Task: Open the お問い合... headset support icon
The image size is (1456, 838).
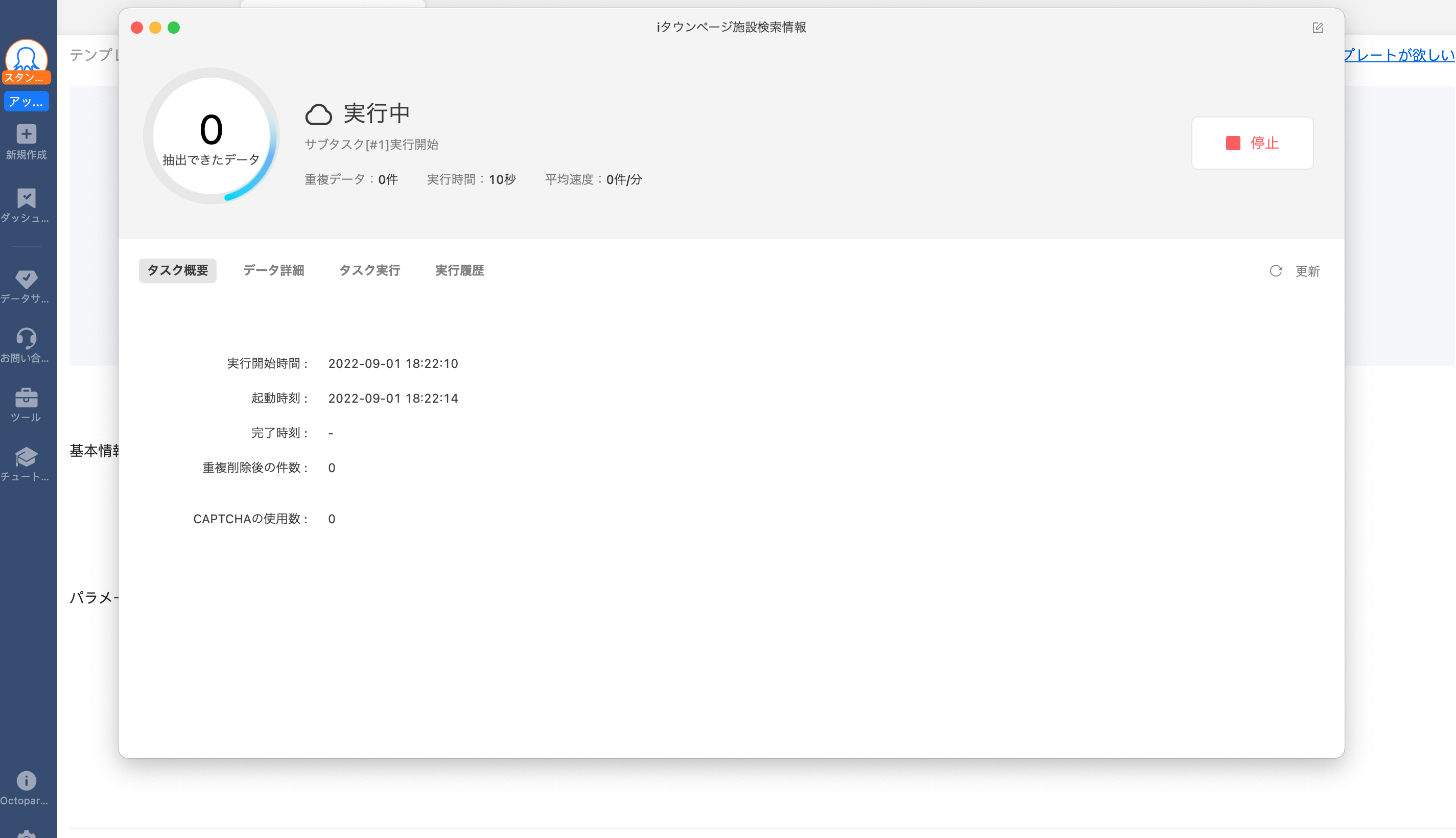Action: tap(26, 338)
